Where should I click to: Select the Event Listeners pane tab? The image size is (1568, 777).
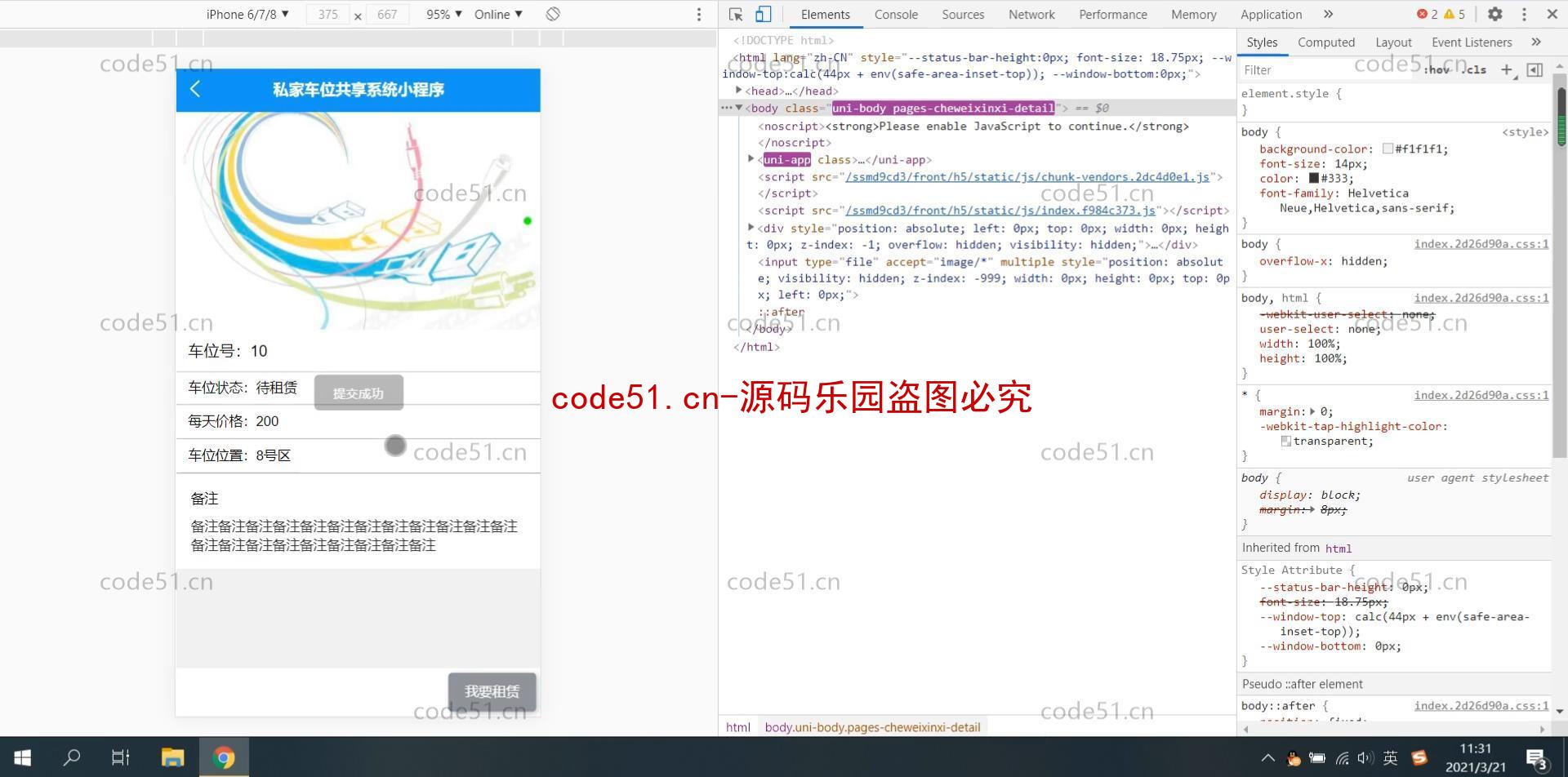tap(1472, 42)
